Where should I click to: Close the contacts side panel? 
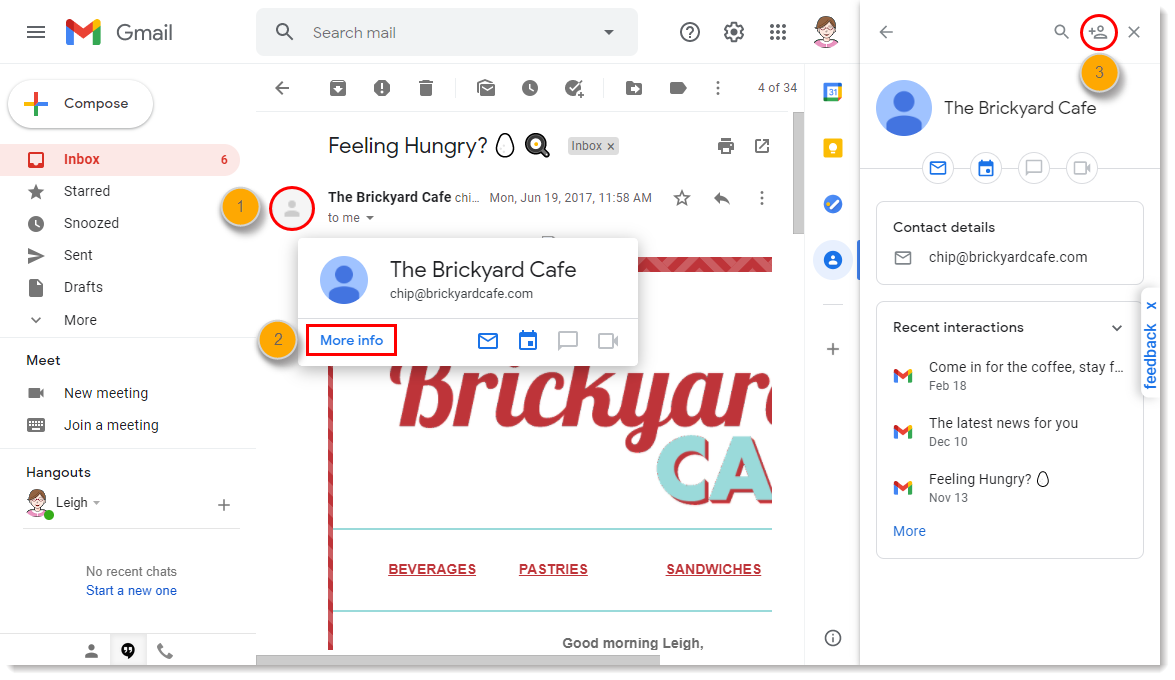coord(1134,31)
